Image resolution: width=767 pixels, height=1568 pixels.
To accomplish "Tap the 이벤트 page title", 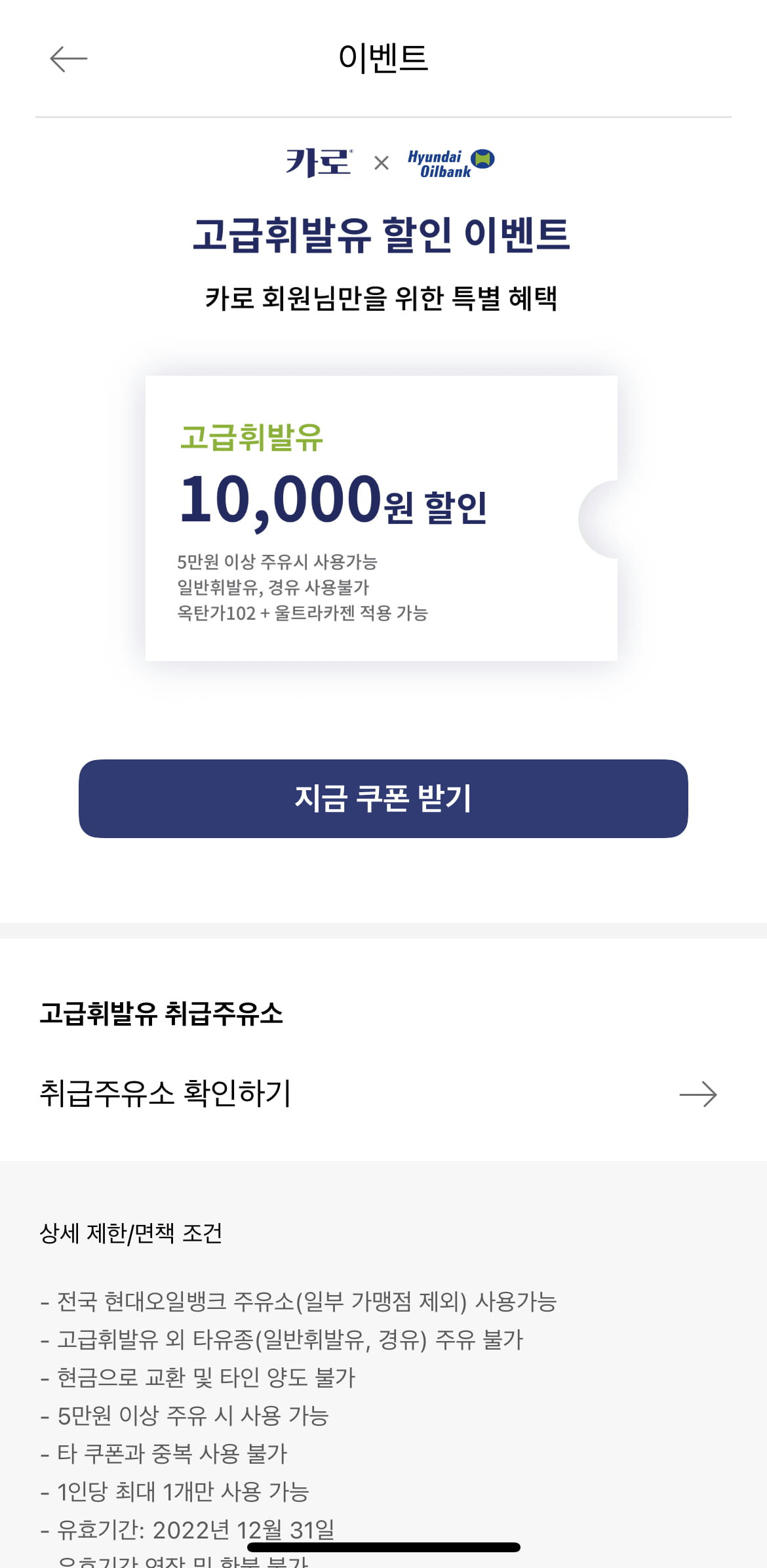I will coord(383,58).
